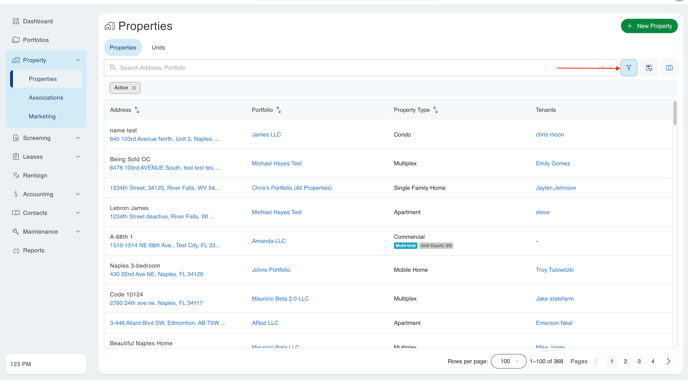Switch to the Units tab
688x380 pixels.
click(158, 47)
